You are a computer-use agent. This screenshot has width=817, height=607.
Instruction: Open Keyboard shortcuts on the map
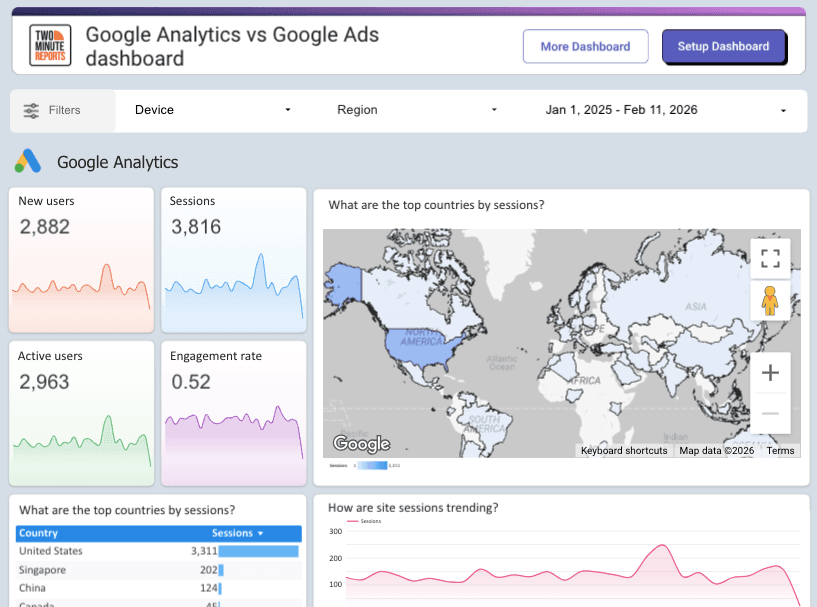pos(624,450)
